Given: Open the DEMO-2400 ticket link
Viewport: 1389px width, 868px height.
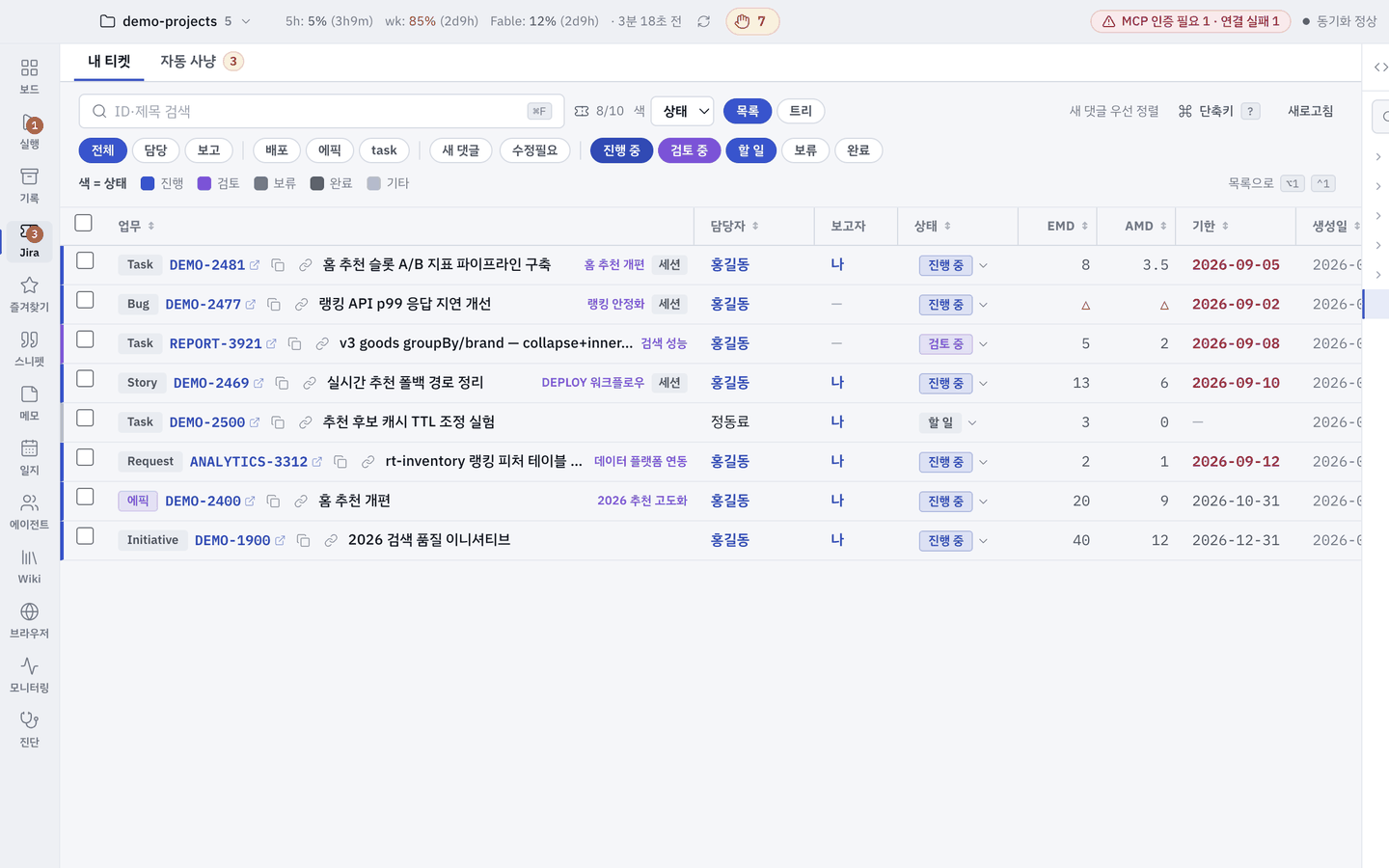Looking at the screenshot, I should pyautogui.click(x=203, y=501).
